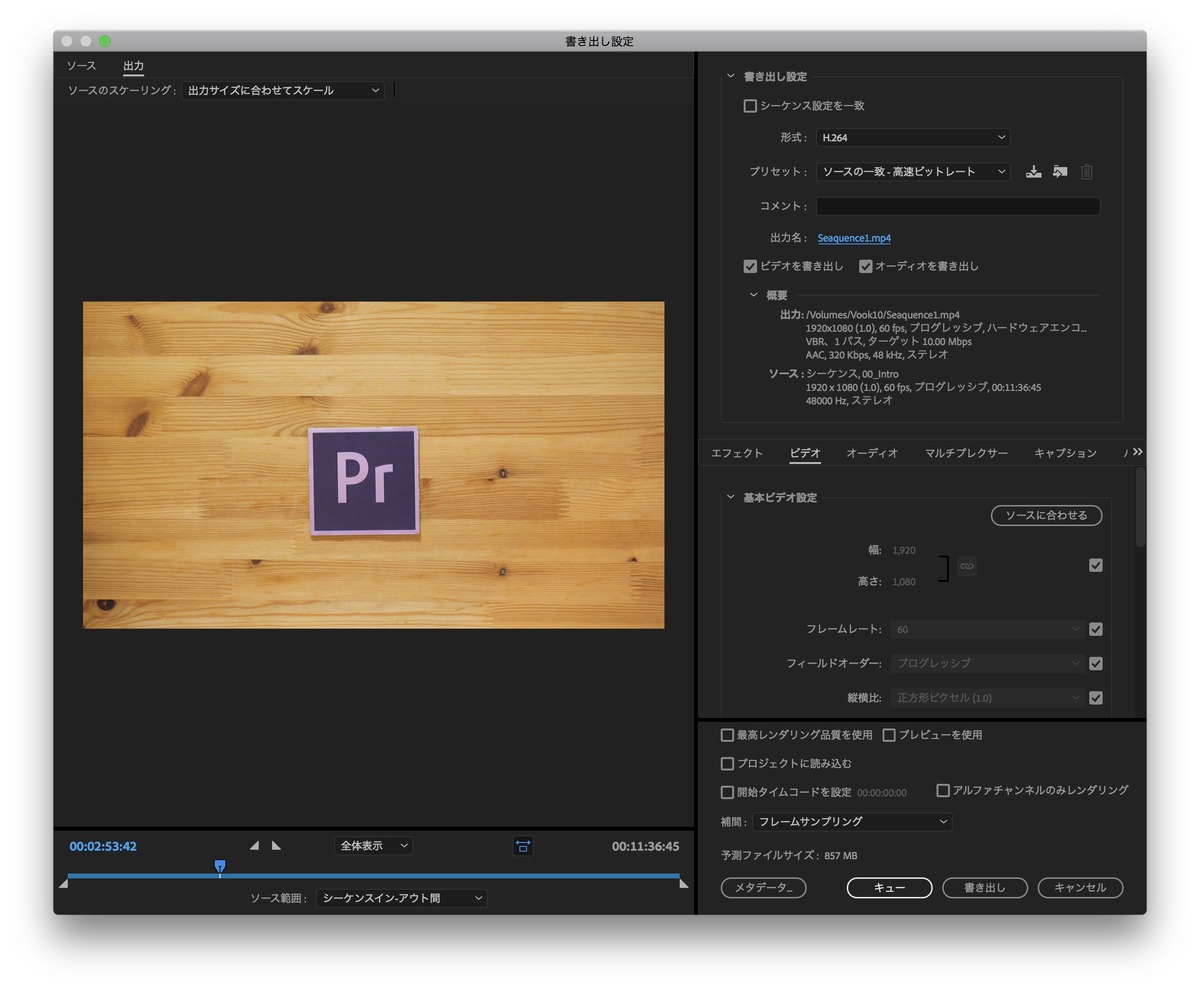Enable アルファチャンネルのみレンダリング checkbox

(943, 790)
